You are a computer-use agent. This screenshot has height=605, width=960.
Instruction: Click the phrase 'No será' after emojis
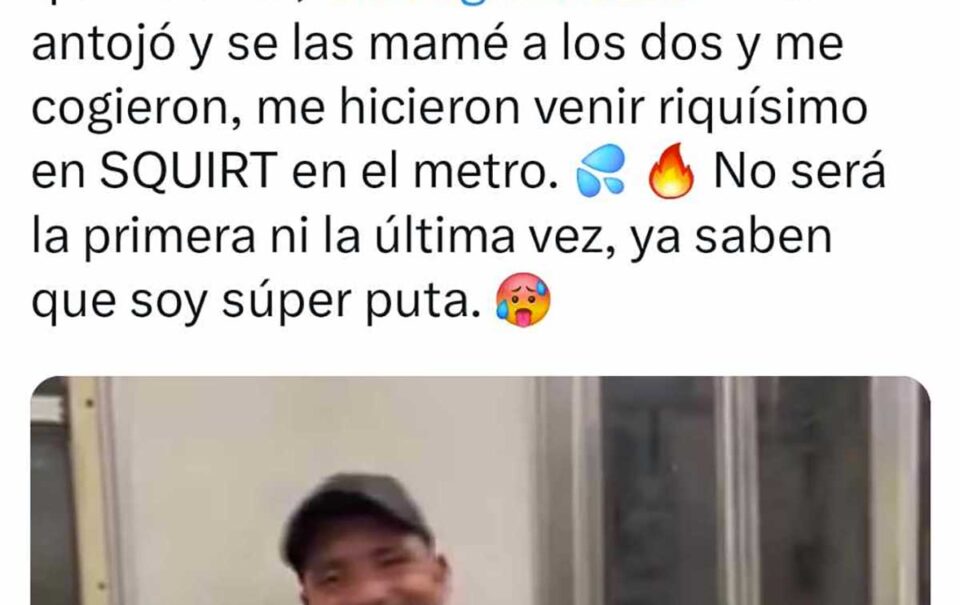point(800,171)
